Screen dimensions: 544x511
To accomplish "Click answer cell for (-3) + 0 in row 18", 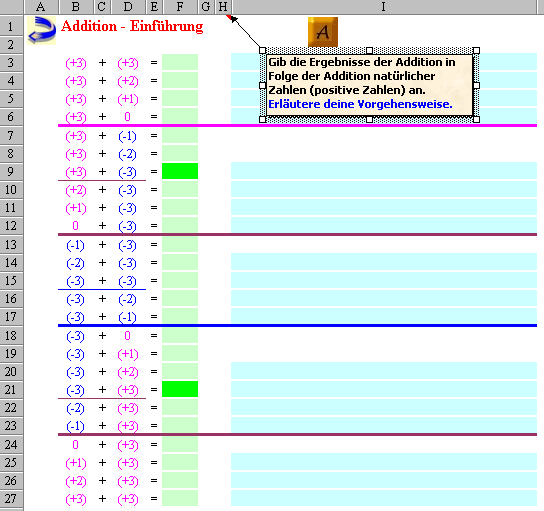I will 180,335.
